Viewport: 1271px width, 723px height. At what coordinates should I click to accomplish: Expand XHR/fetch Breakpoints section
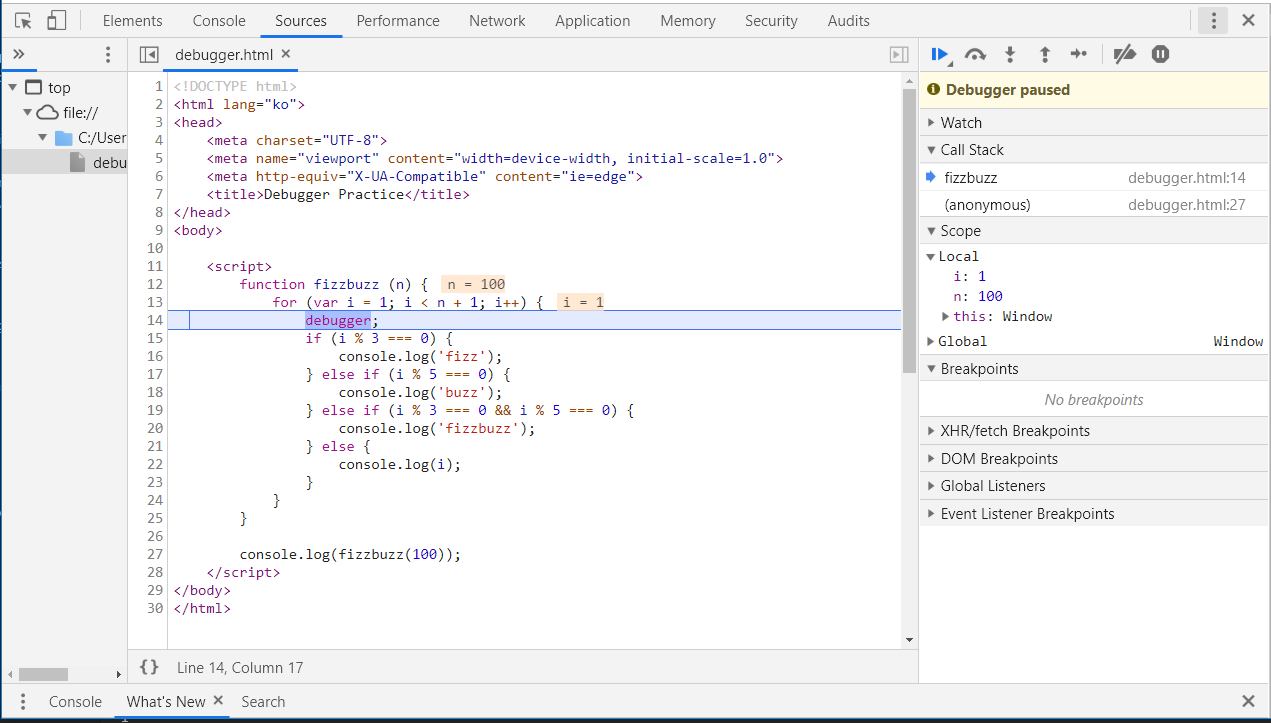coord(1094,431)
